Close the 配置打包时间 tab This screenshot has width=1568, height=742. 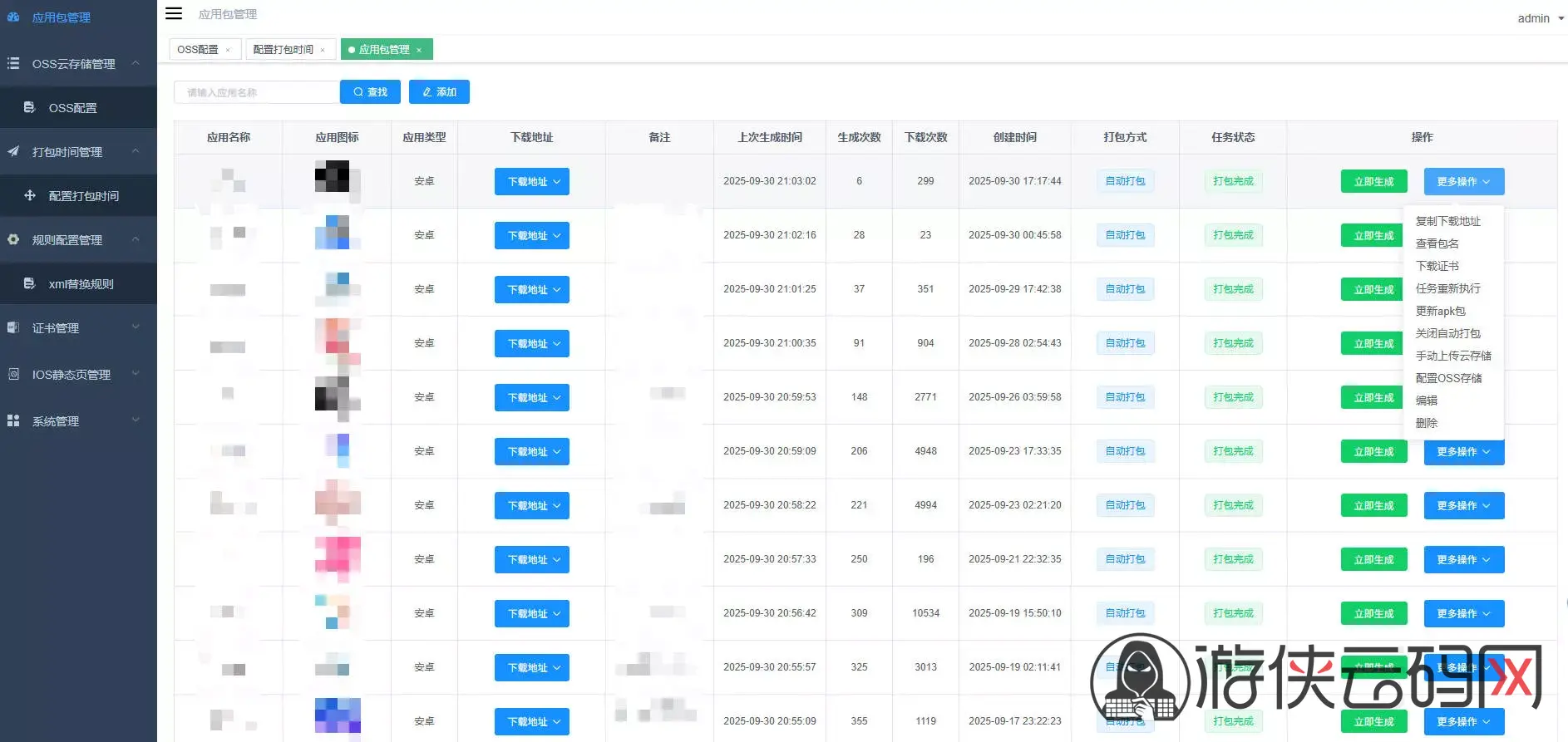tap(323, 50)
